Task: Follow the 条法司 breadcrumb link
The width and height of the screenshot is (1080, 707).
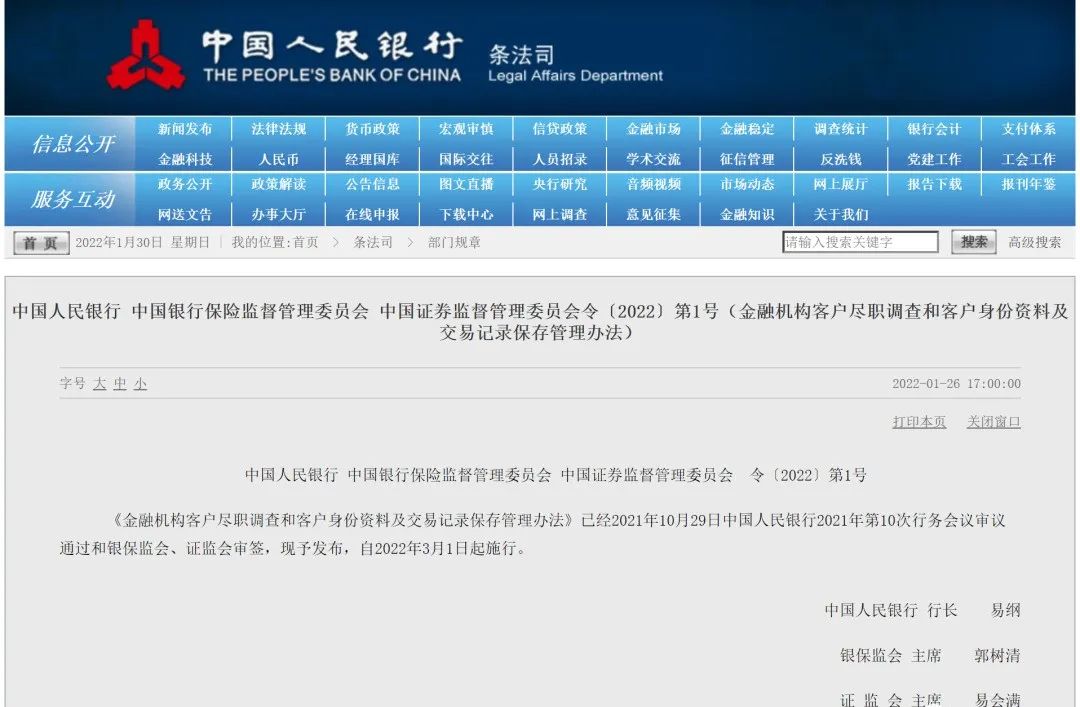Action: pos(373,243)
